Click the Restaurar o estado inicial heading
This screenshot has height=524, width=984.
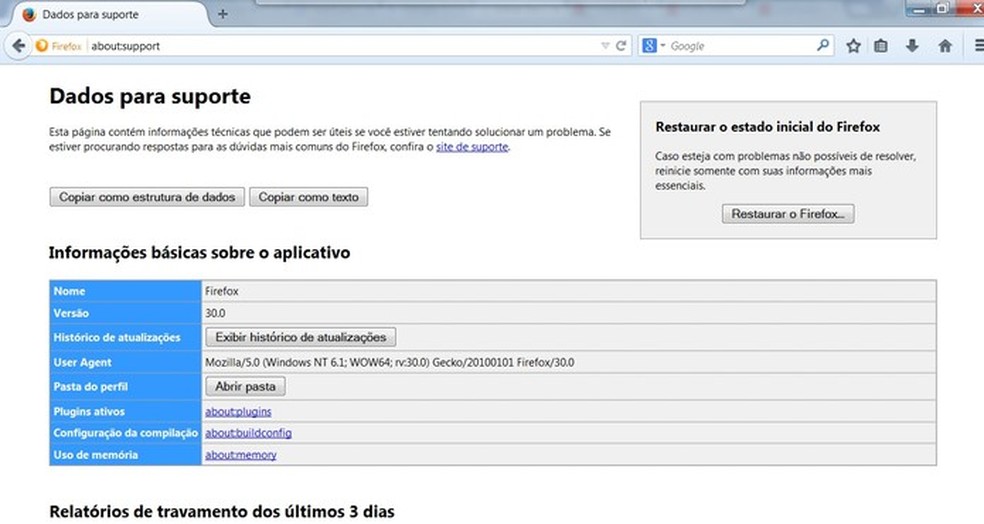click(767, 127)
